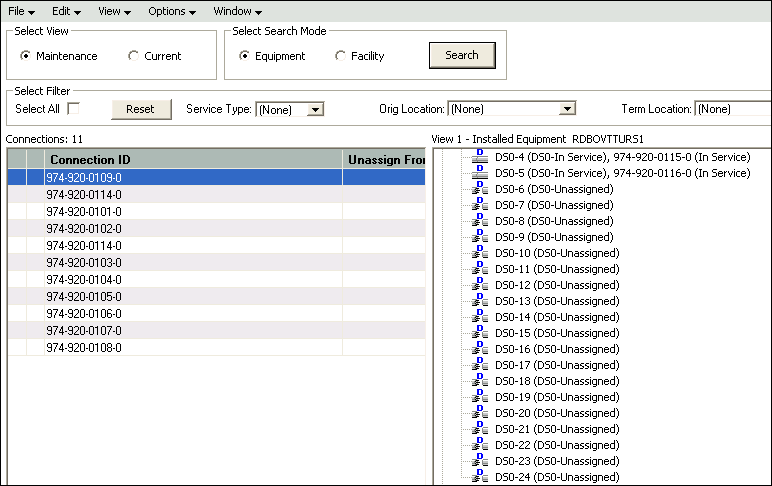Open the Options menu
This screenshot has width=772, height=486.
pos(172,11)
